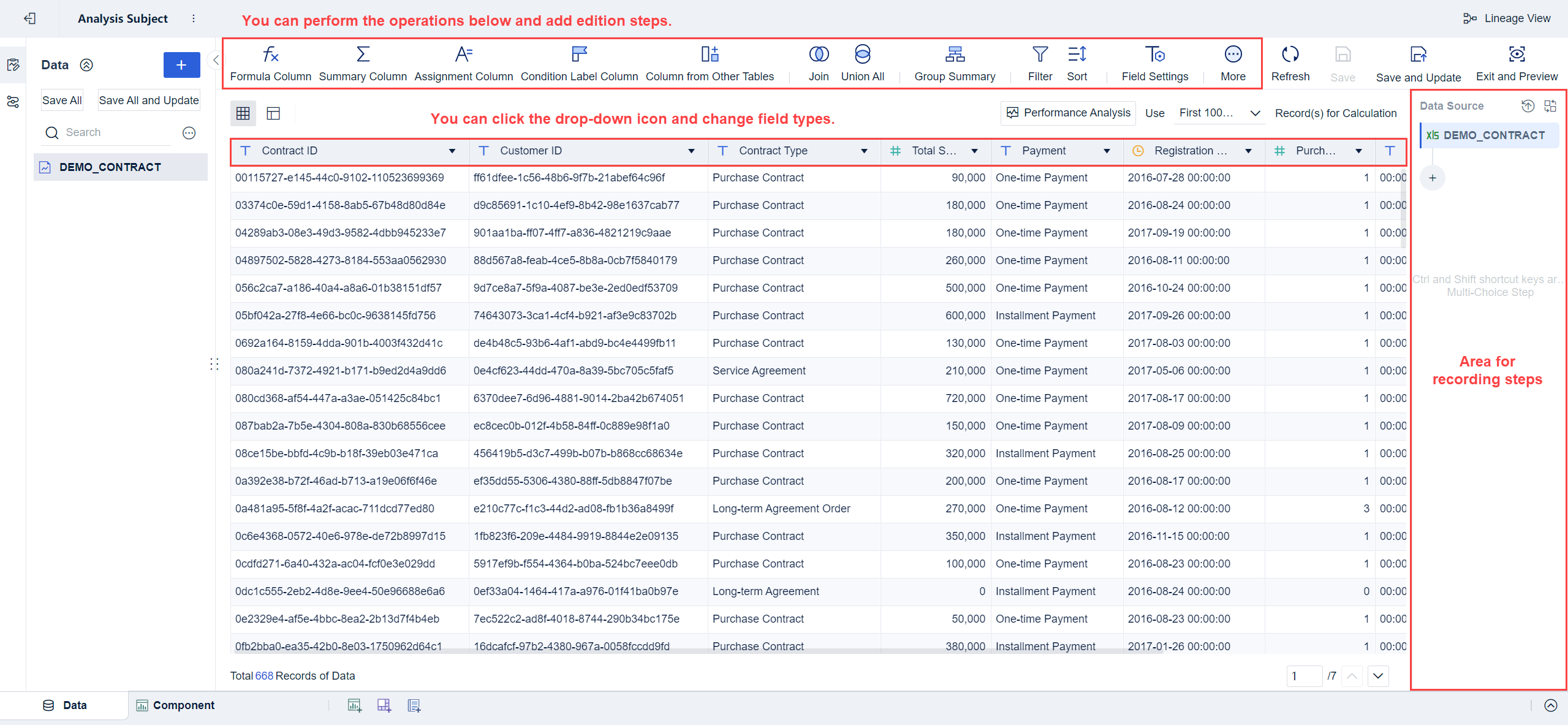The image size is (1568, 725).
Task: Select Union All operation
Action: 862,63
